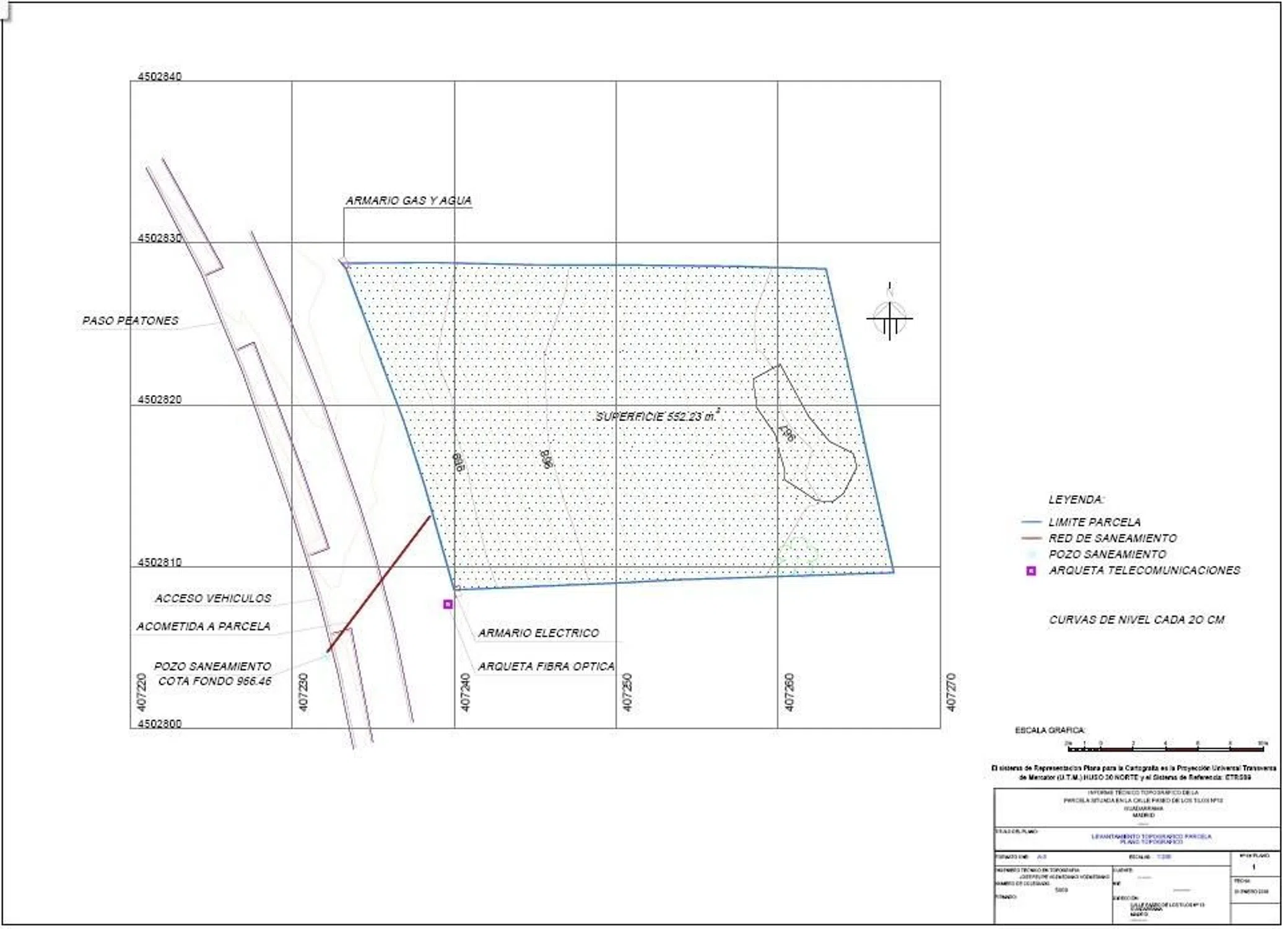Click the blue LIMITE PARCELA legend line
Screen dimensions: 1288x929
coord(1031,522)
